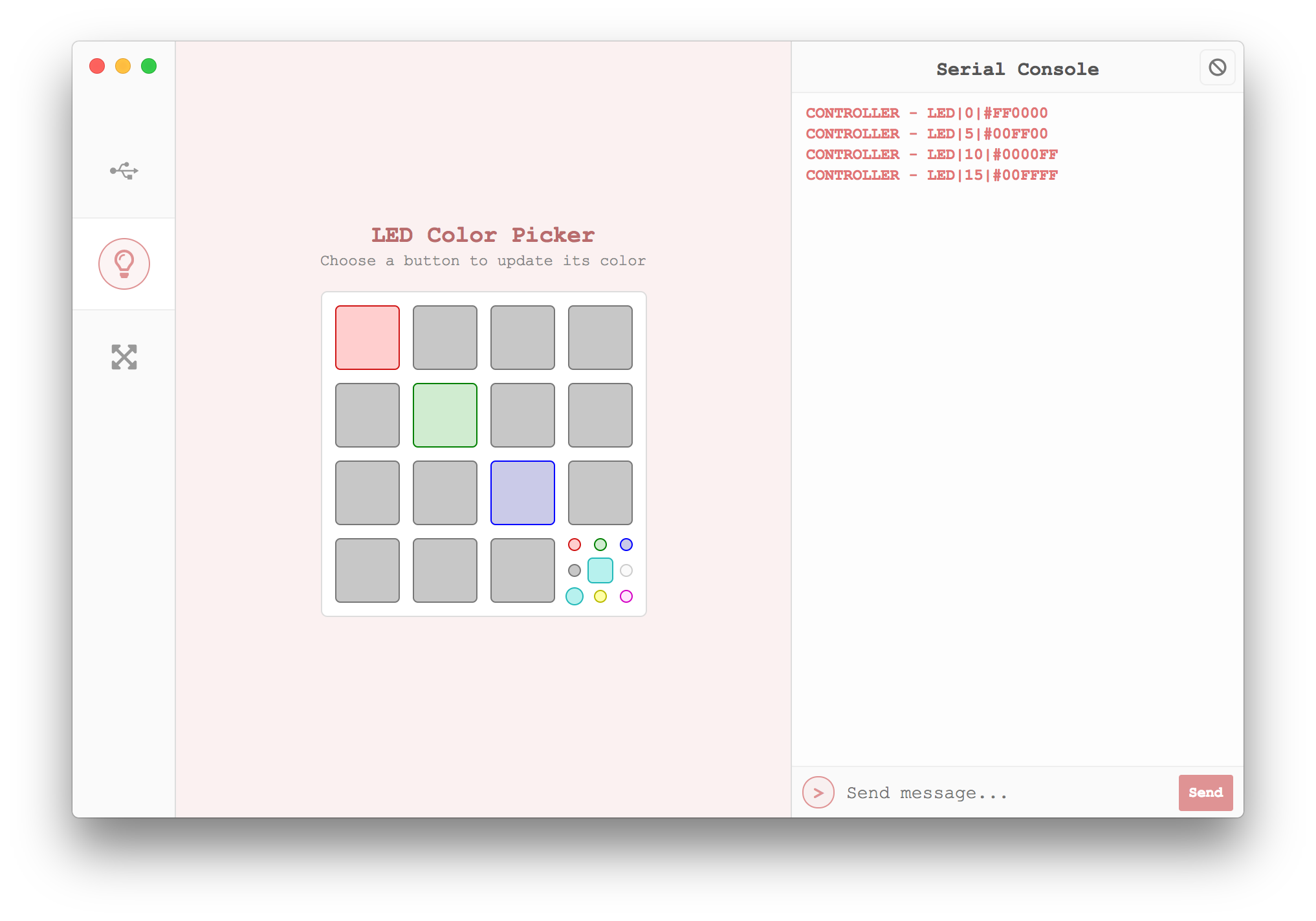Image resolution: width=1316 pixels, height=921 pixels.
Task: Click the green LED button at position 5
Action: tap(445, 415)
